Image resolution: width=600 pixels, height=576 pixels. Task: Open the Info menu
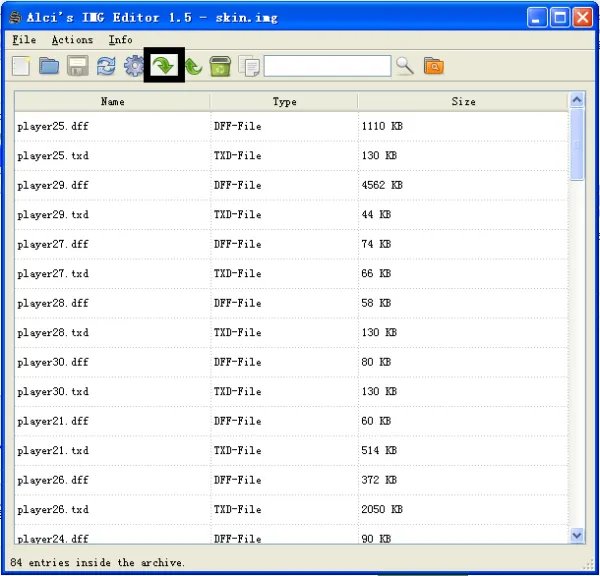[x=120, y=40]
